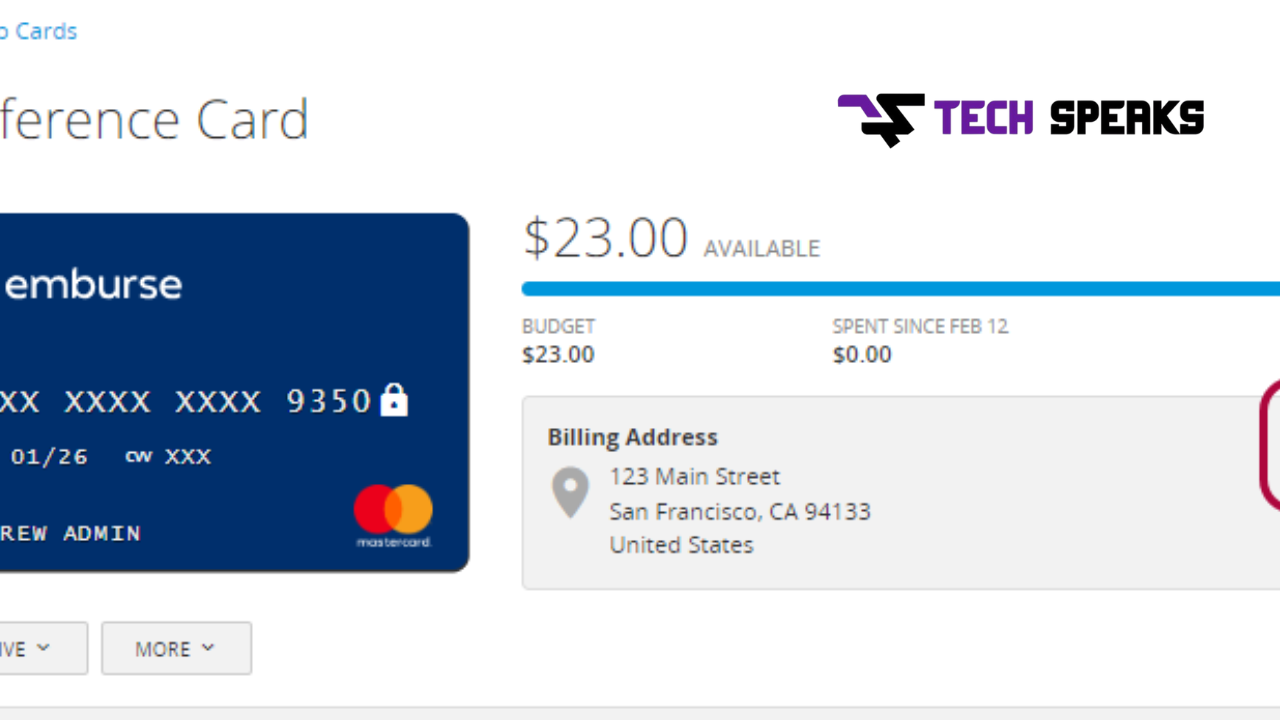Screen dimensions: 1280x720
Task: Click the BUDGET $23.00 value
Action: click(558, 355)
